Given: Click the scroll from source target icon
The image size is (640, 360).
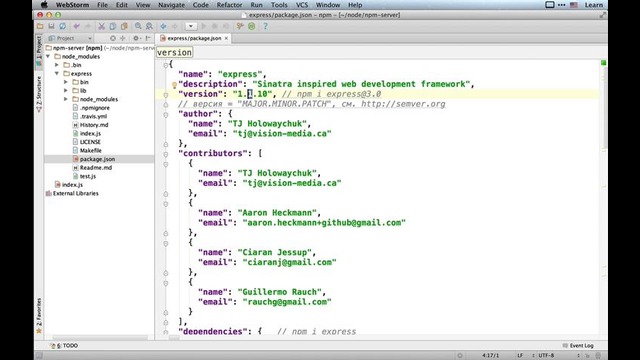Looking at the screenshot, I should [x=113, y=38].
